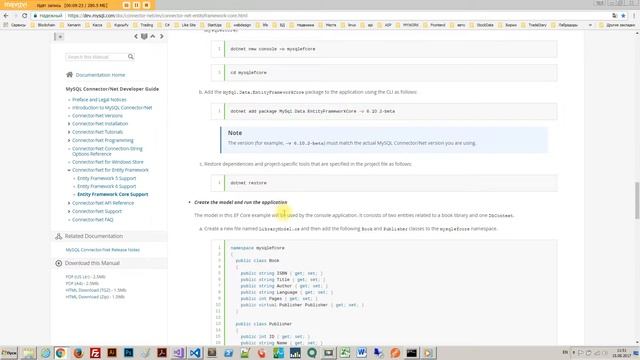Toggle the sidebar collapse button
This screenshot has height=360, width=640.
coord(59,37)
